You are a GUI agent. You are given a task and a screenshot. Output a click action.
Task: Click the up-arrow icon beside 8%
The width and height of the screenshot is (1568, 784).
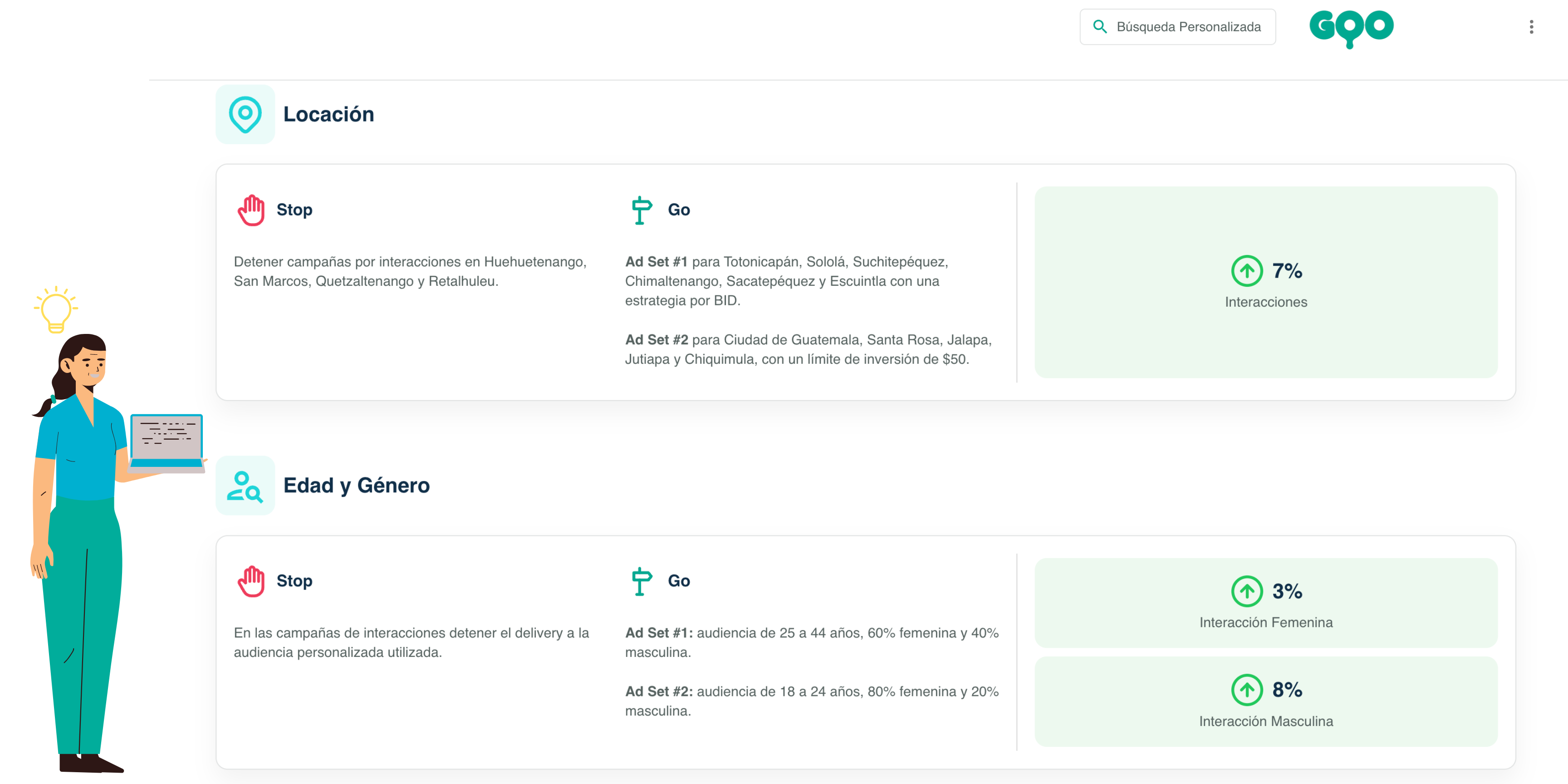click(x=1247, y=690)
